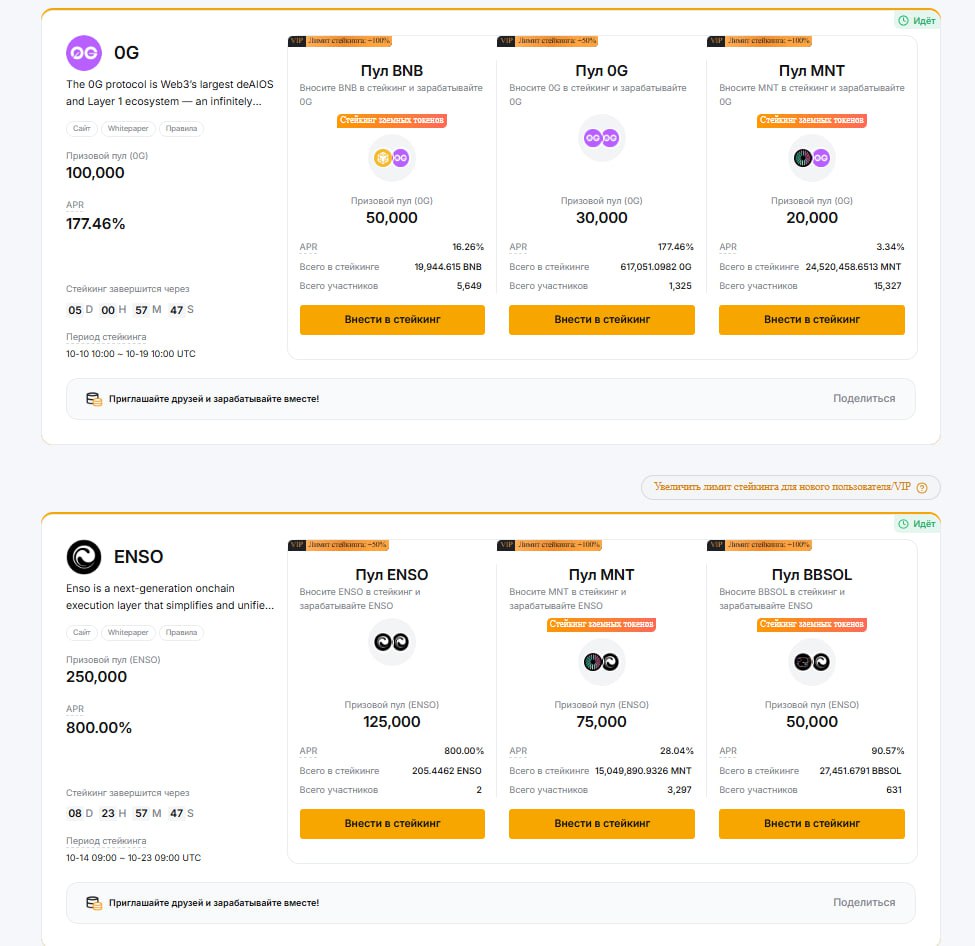Open the Правила link for 0G
This screenshot has height=946, width=975.
[x=181, y=129]
